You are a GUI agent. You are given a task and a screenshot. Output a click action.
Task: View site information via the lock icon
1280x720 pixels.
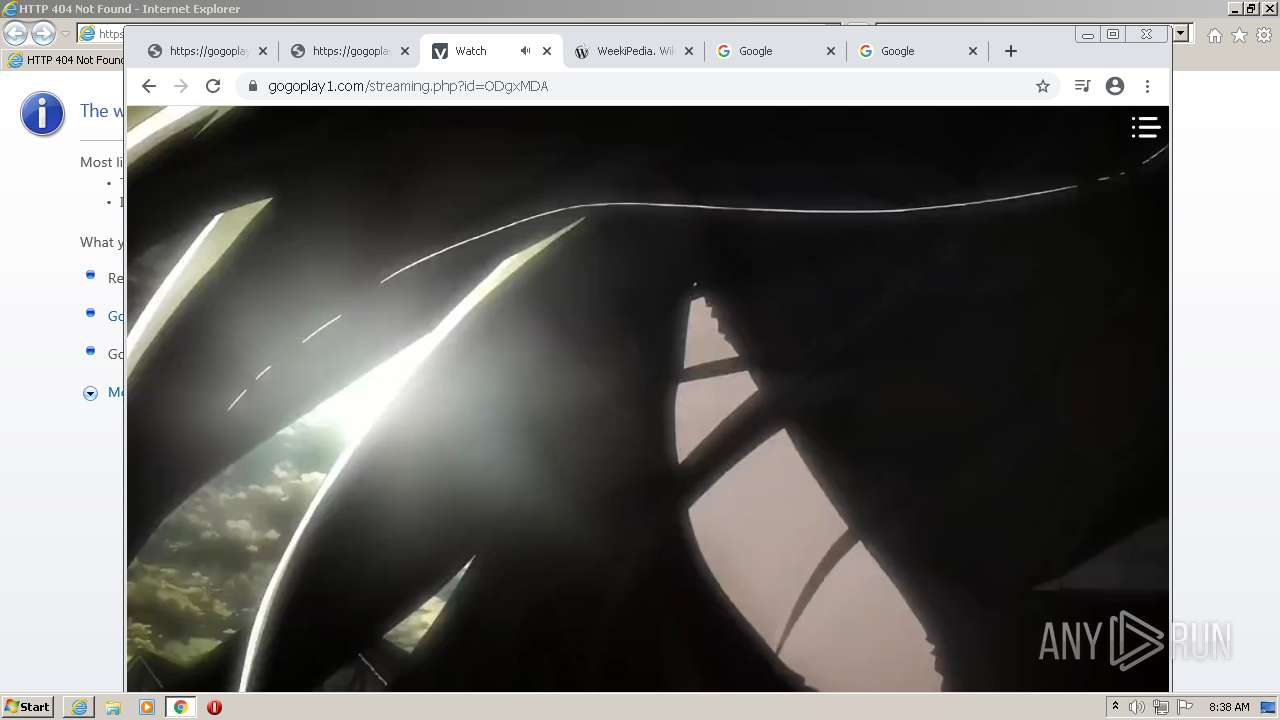pos(253,86)
